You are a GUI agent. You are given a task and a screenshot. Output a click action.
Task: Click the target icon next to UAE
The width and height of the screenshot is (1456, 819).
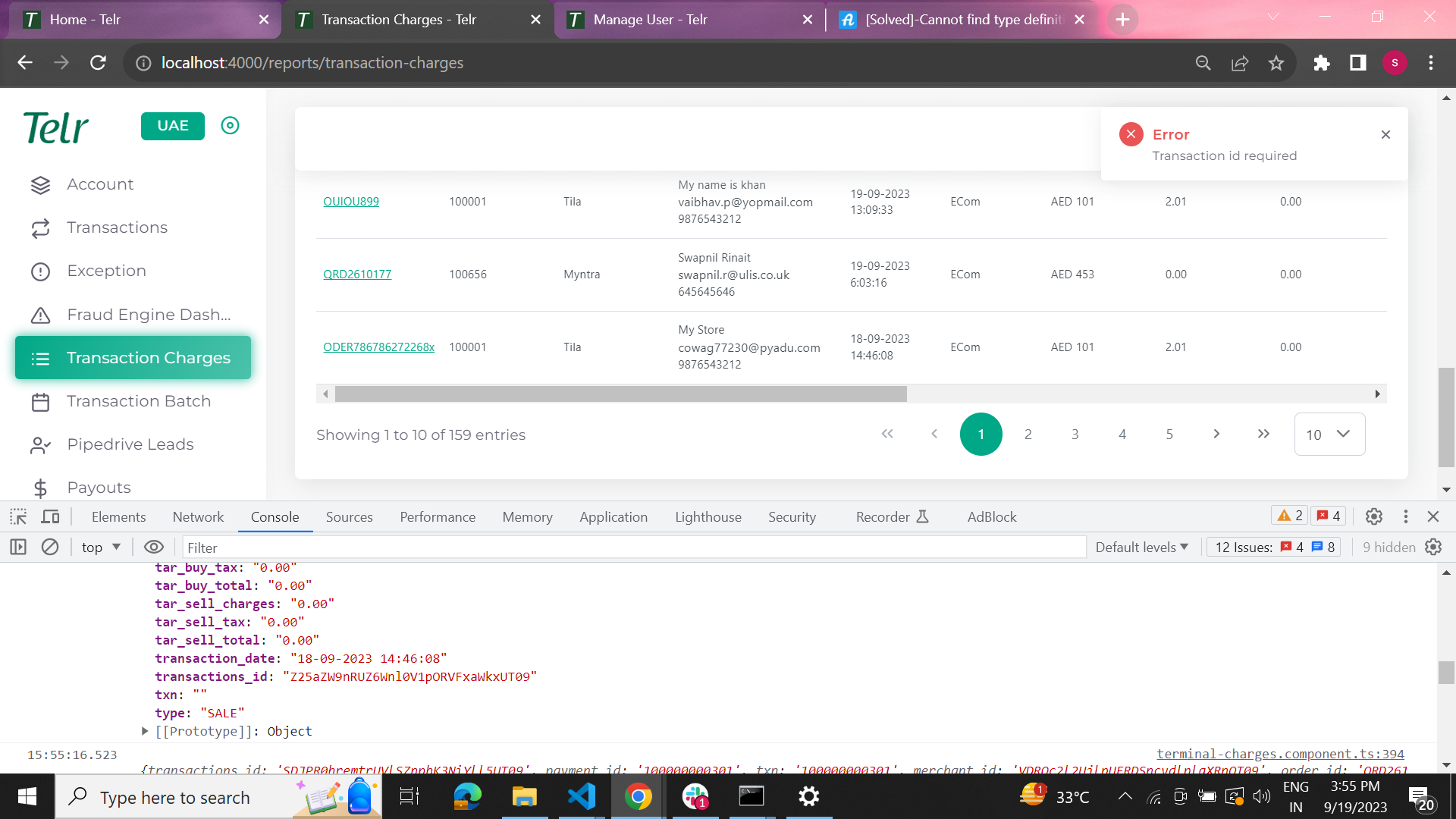tap(230, 125)
